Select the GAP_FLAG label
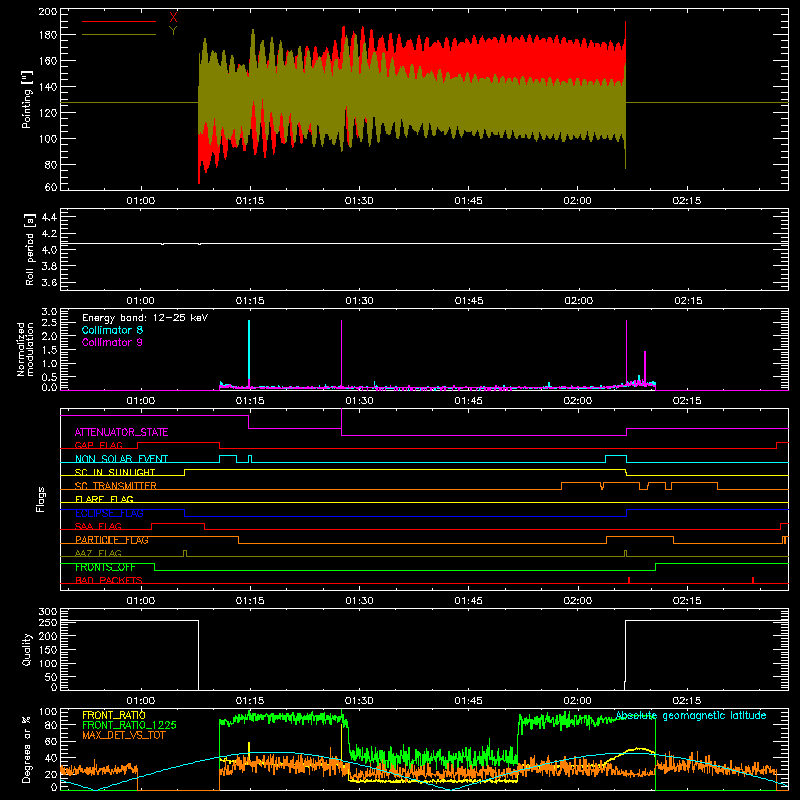Viewport: 800px width, 800px height. 98,445
